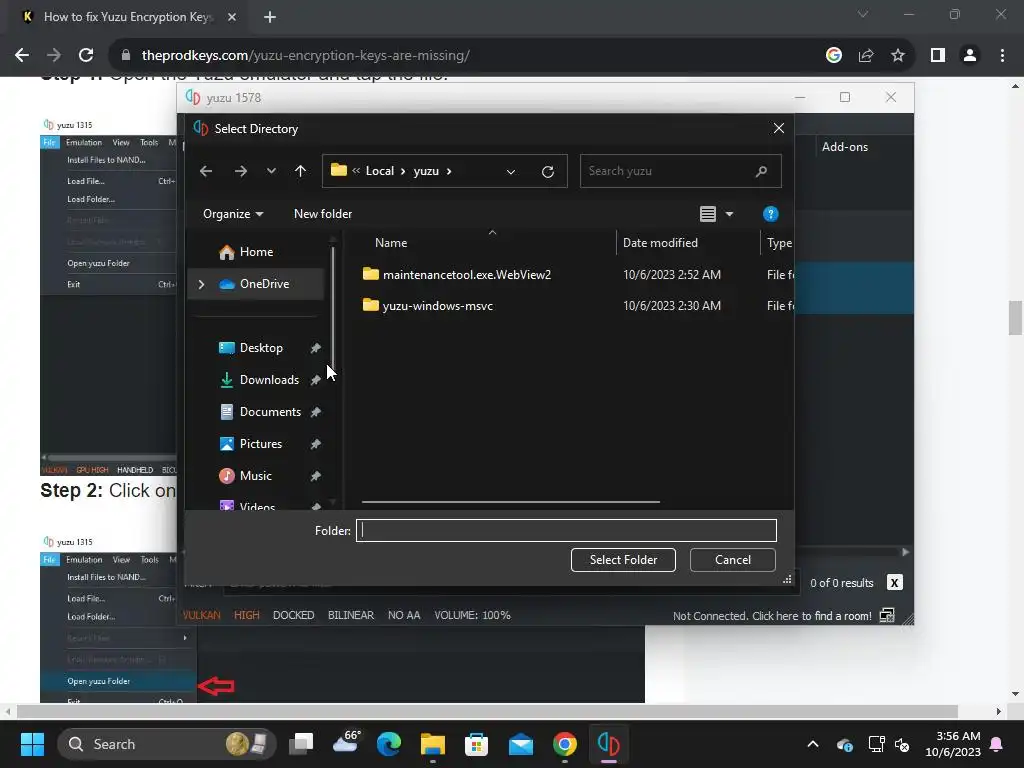
Task: Open dialog help question mark
Action: coord(771,214)
